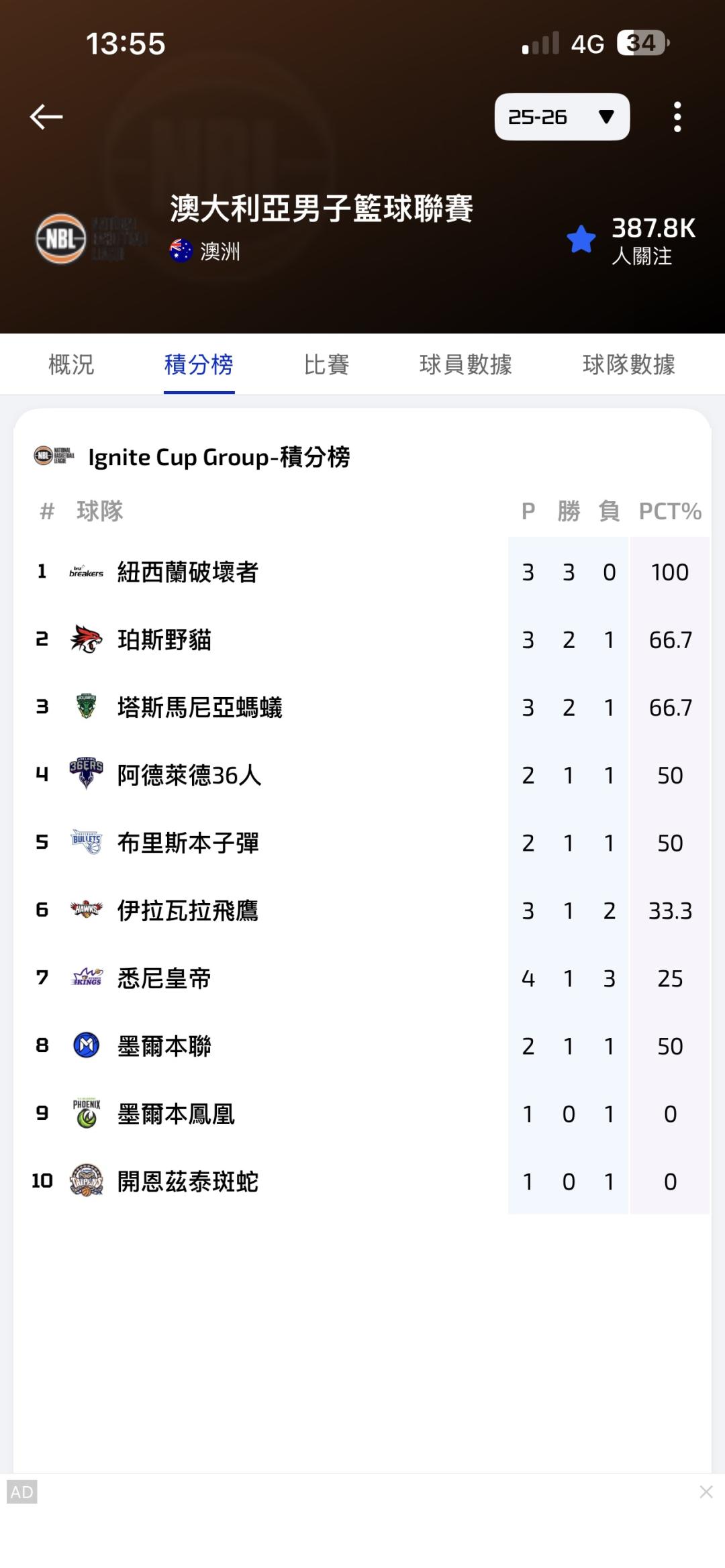The width and height of the screenshot is (725, 1568).
Task: Tap the Melbourne United logo
Action: 86,1045
